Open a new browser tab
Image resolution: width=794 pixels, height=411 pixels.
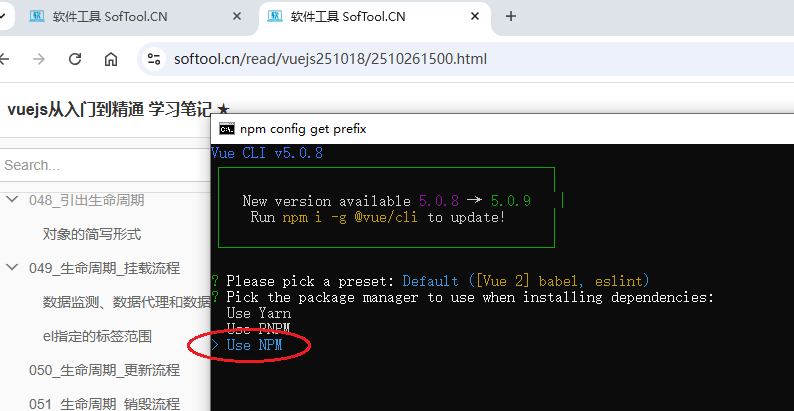tap(511, 16)
